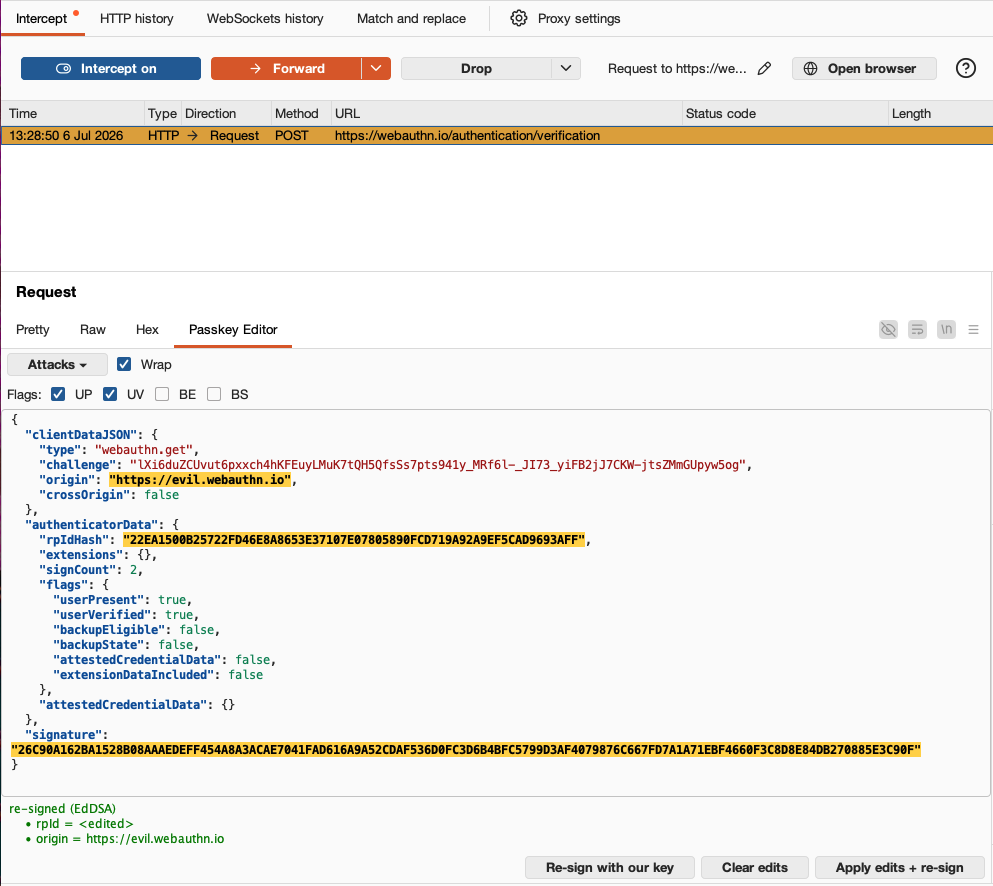The height and width of the screenshot is (886, 993).
Task: Click the signCount value 2
Action: 134,570
